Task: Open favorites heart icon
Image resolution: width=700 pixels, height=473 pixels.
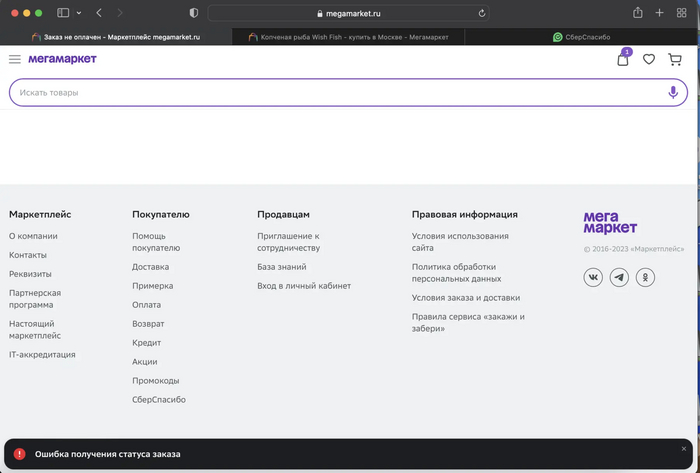Action: pos(649,60)
